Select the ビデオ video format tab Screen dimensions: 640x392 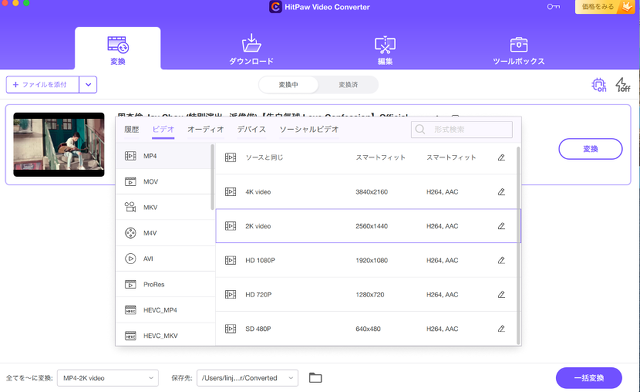click(x=163, y=129)
